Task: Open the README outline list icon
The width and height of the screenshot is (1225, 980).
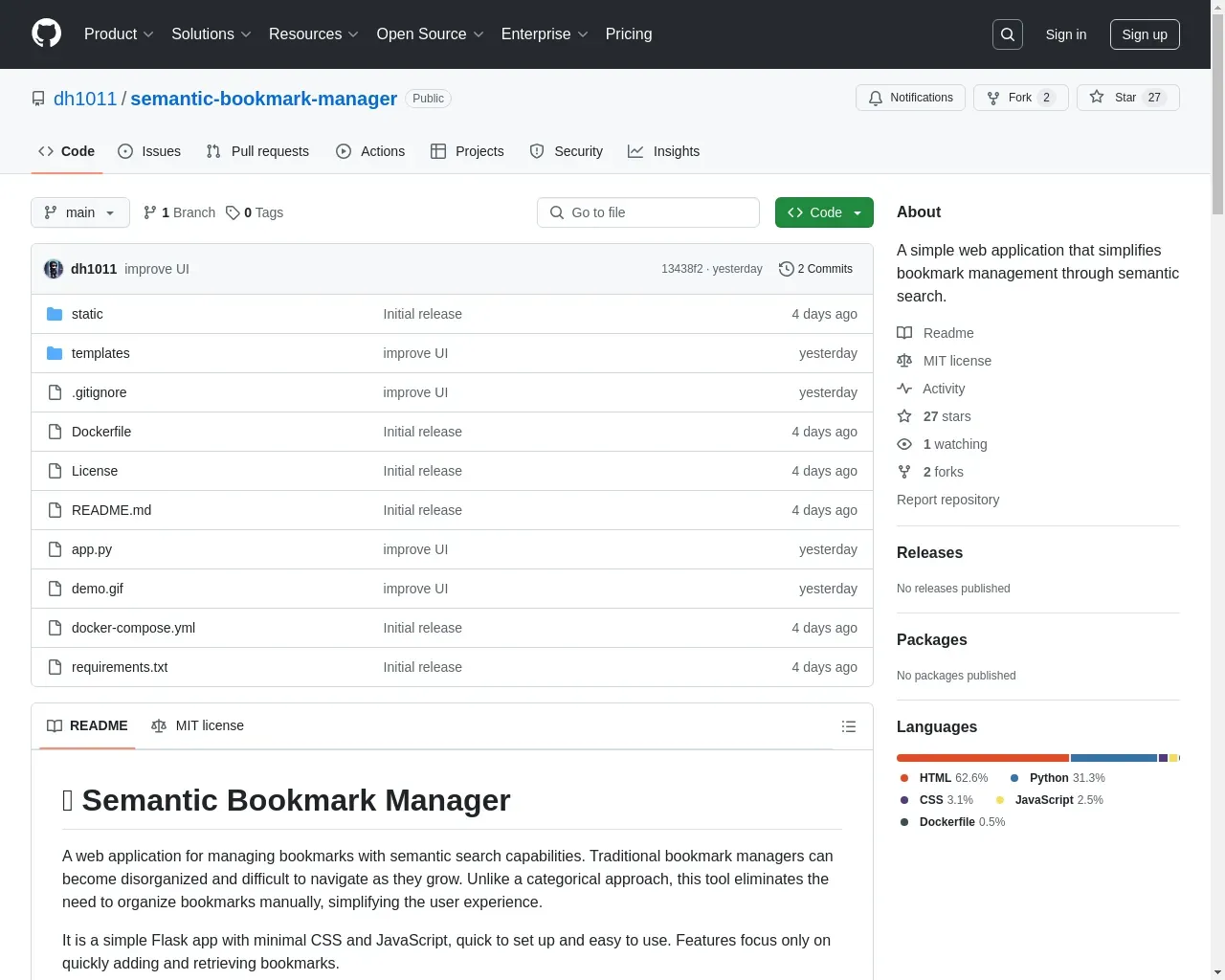Action: click(848, 726)
